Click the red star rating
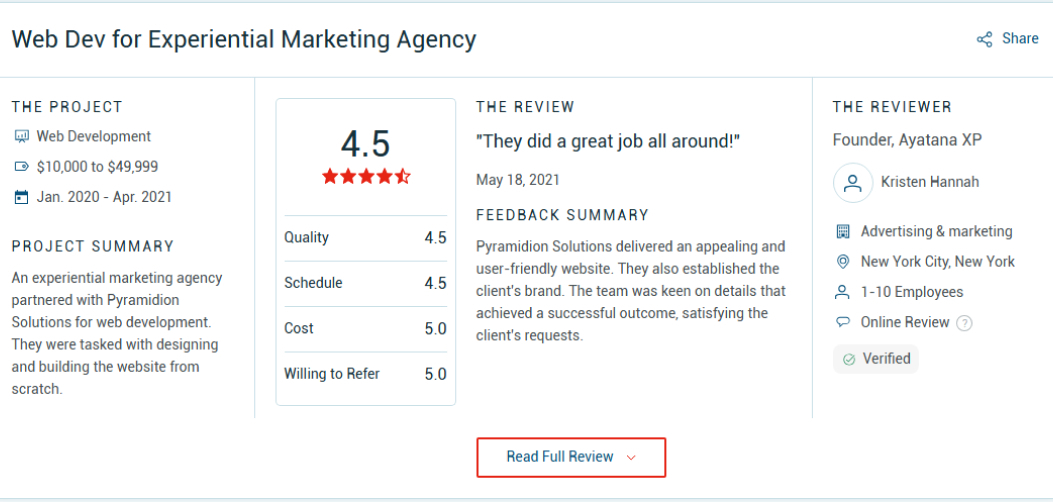Screen dimensions: 1053x502 pos(366,177)
